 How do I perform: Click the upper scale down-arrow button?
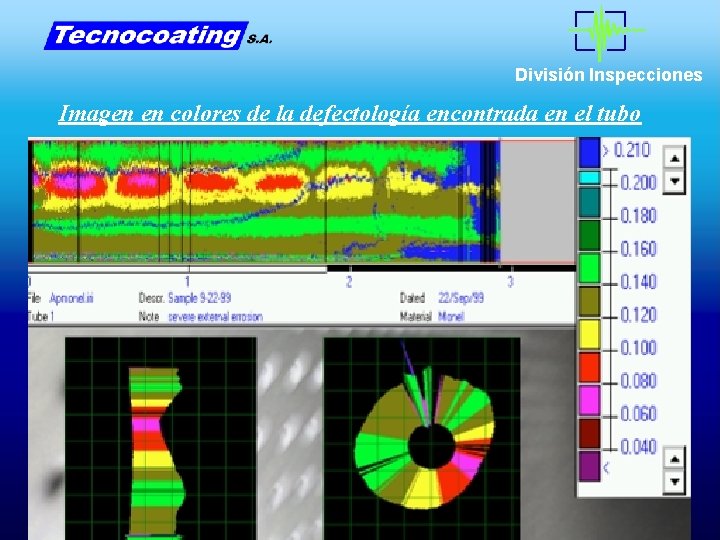[x=674, y=181]
